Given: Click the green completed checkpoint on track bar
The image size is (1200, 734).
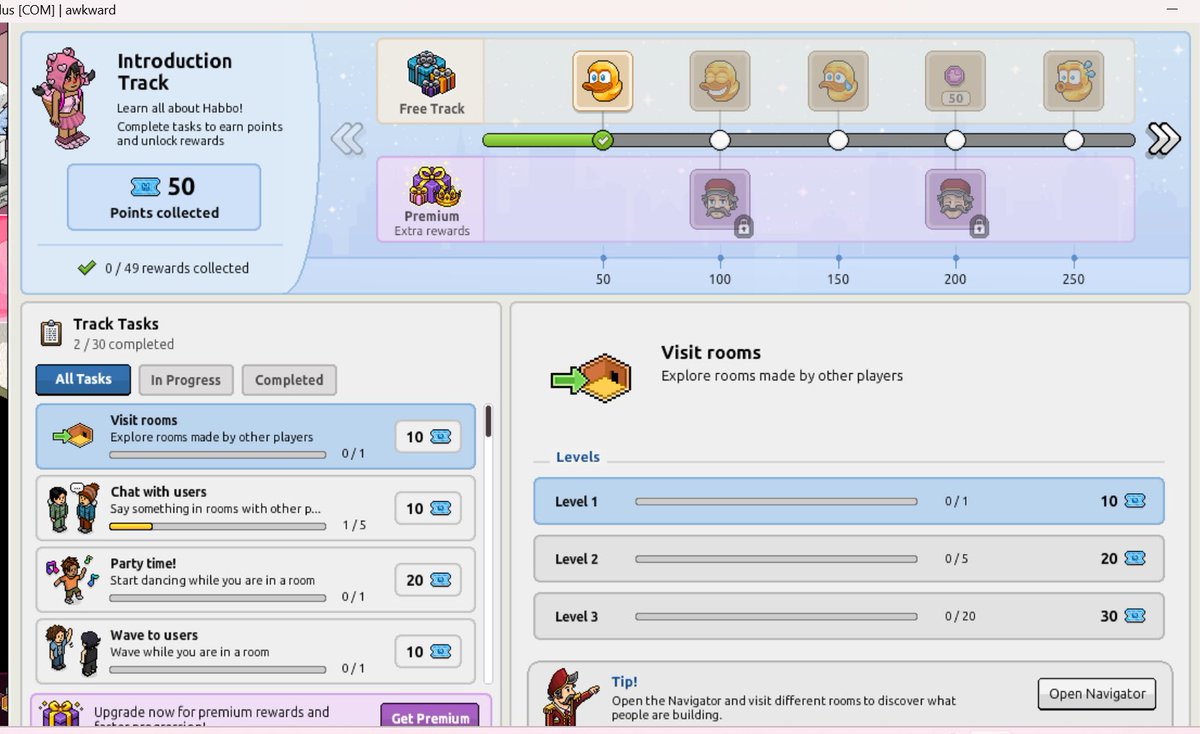Looking at the screenshot, I should click(602, 140).
